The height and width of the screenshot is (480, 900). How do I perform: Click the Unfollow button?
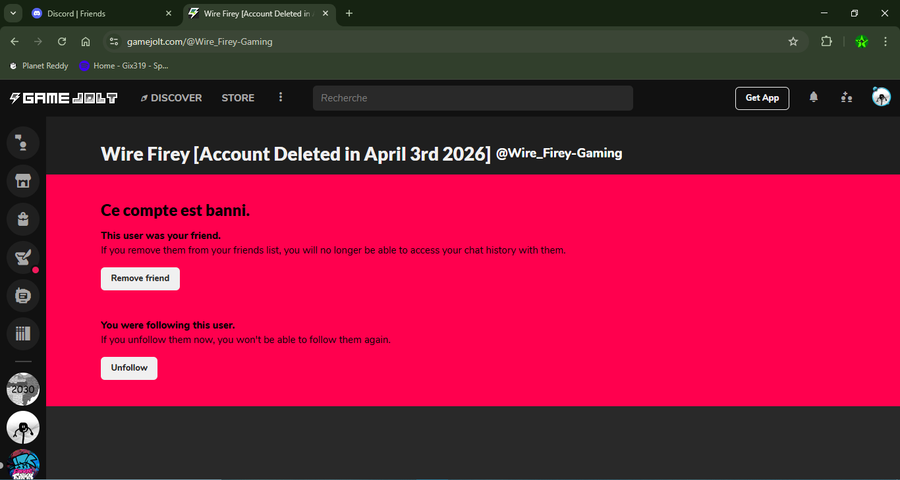click(x=129, y=368)
